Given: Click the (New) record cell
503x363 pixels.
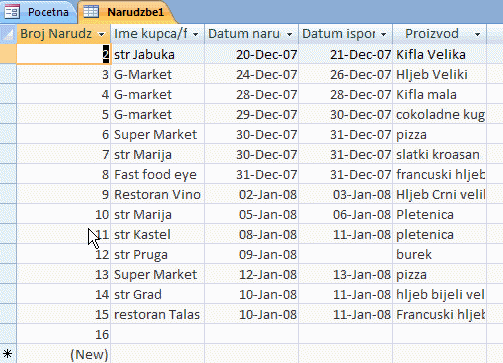Looking at the screenshot, I should pos(64,354).
